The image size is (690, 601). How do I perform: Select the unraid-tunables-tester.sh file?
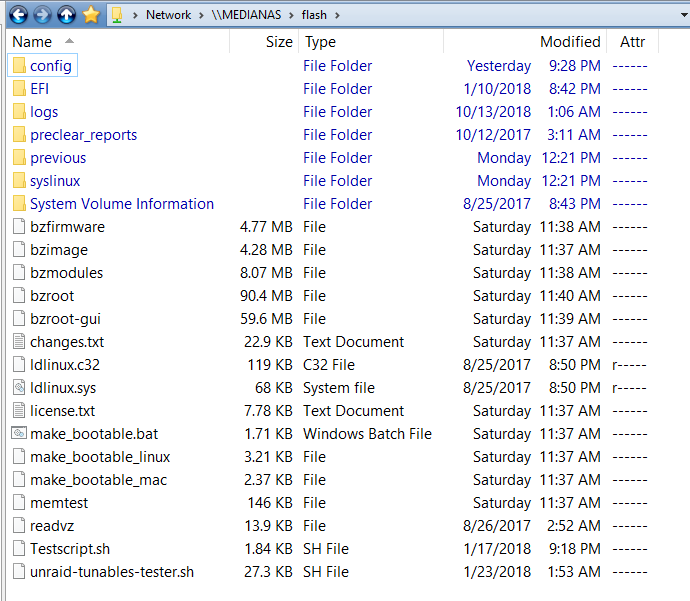[112, 572]
